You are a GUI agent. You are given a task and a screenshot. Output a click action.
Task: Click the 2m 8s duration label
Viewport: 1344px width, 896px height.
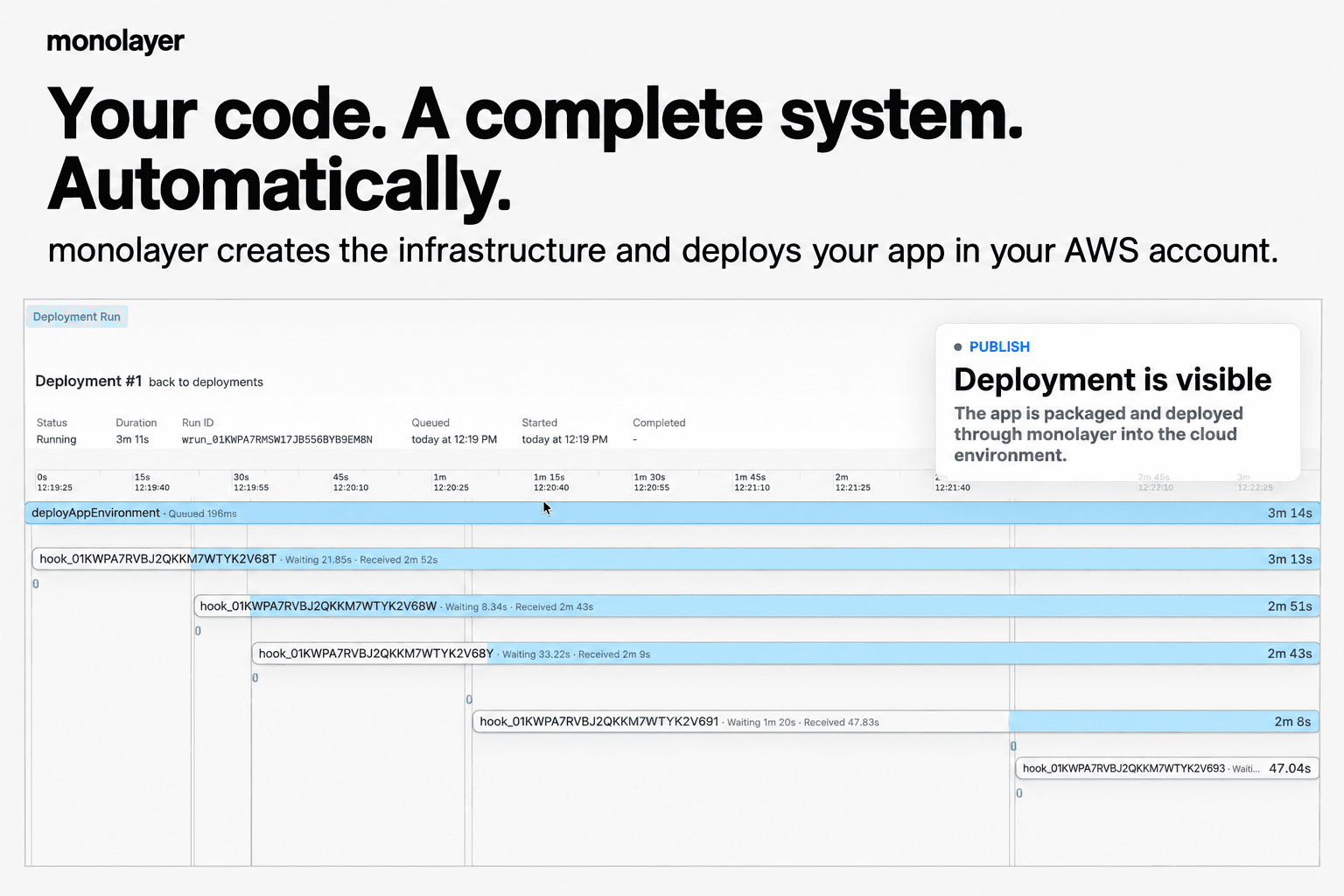coord(1292,722)
